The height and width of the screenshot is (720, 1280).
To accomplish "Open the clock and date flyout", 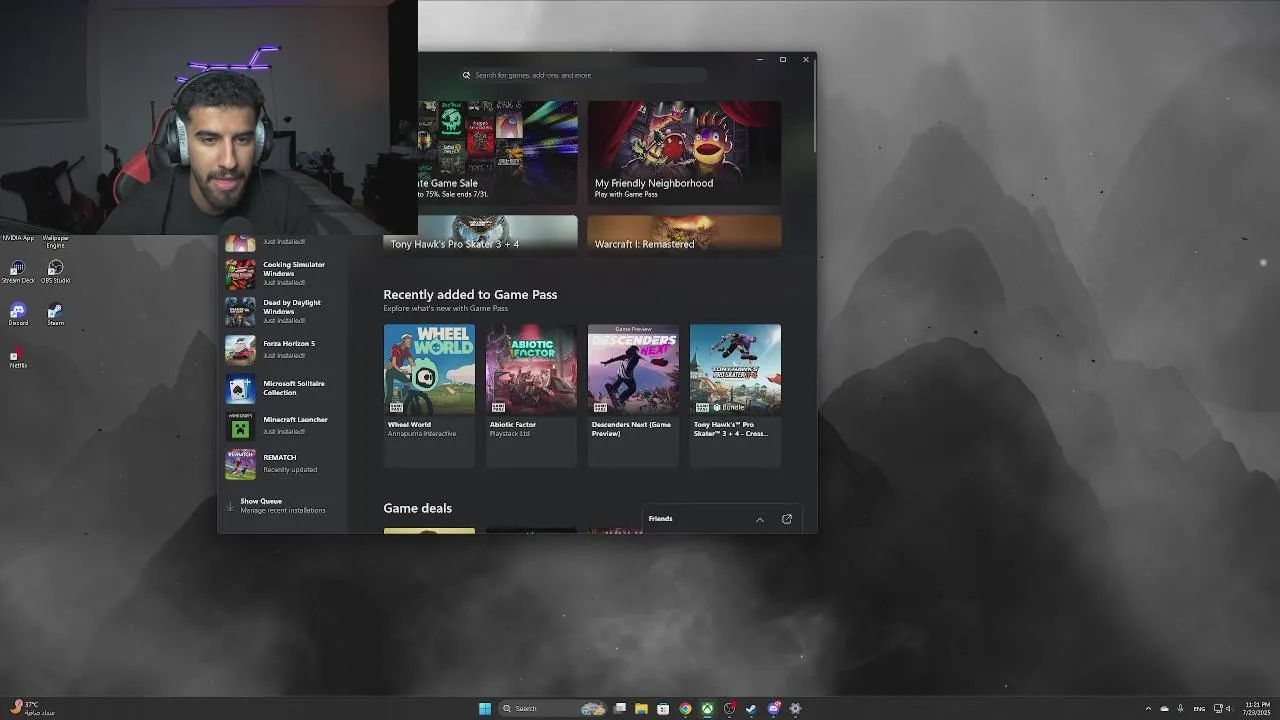I will pos(1257,708).
